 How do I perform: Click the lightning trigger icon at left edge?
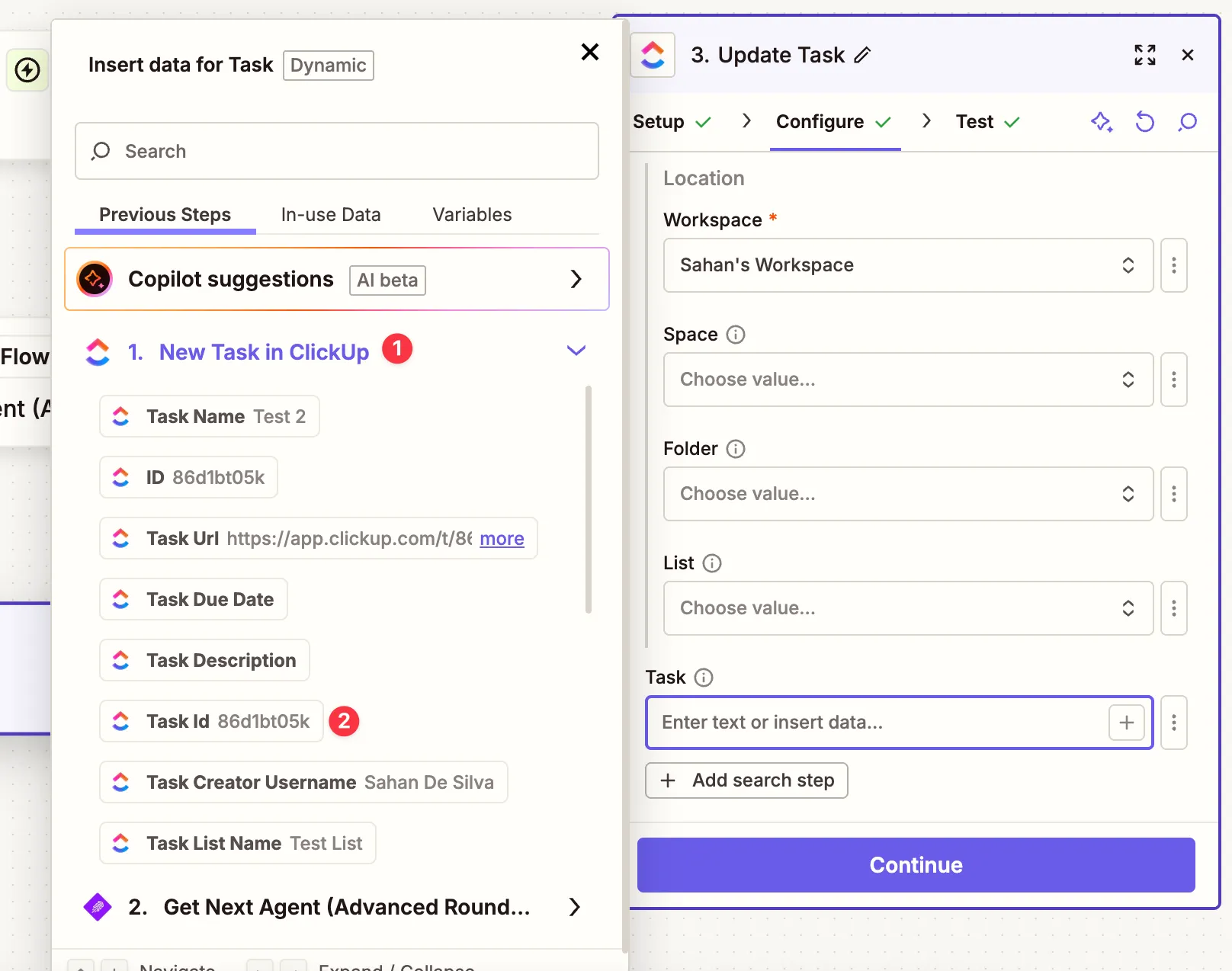[x=28, y=70]
